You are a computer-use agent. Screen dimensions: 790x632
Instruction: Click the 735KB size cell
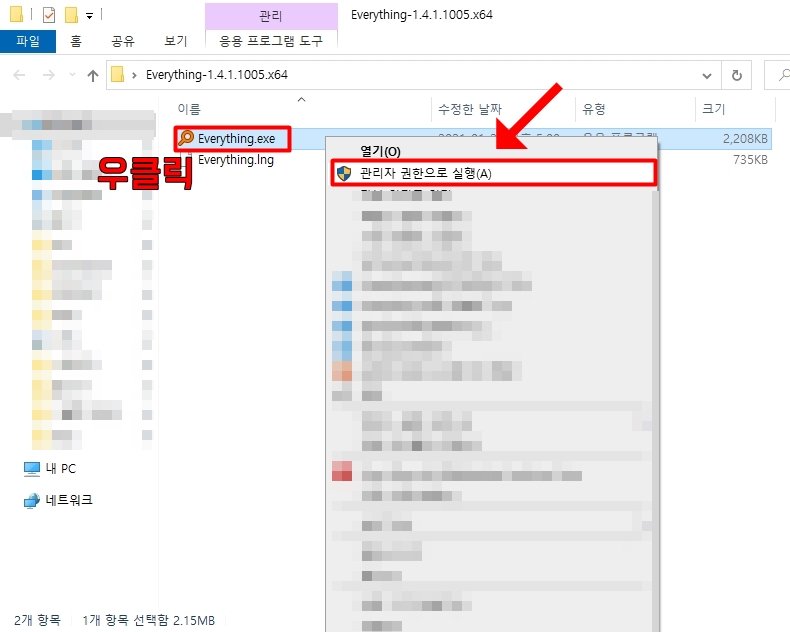(750, 160)
